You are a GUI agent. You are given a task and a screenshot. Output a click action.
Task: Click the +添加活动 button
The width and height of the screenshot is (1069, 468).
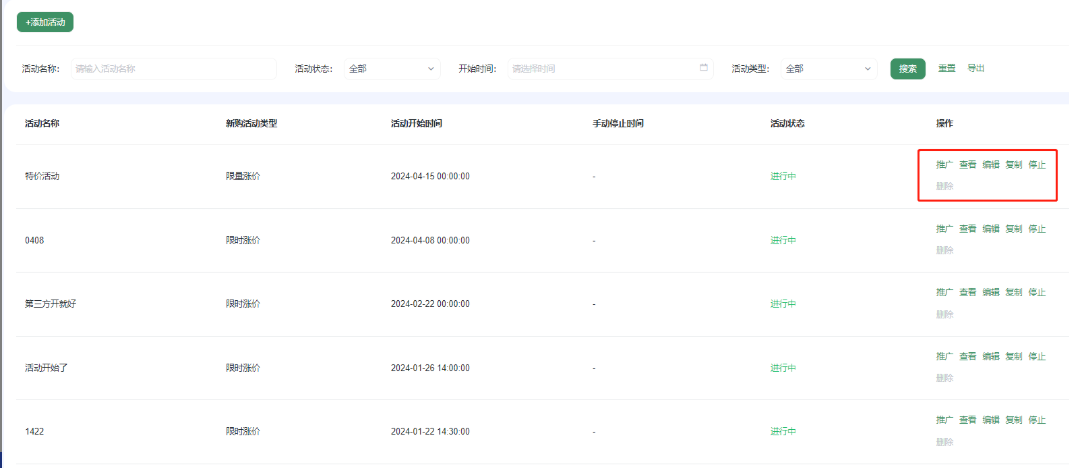(45, 21)
